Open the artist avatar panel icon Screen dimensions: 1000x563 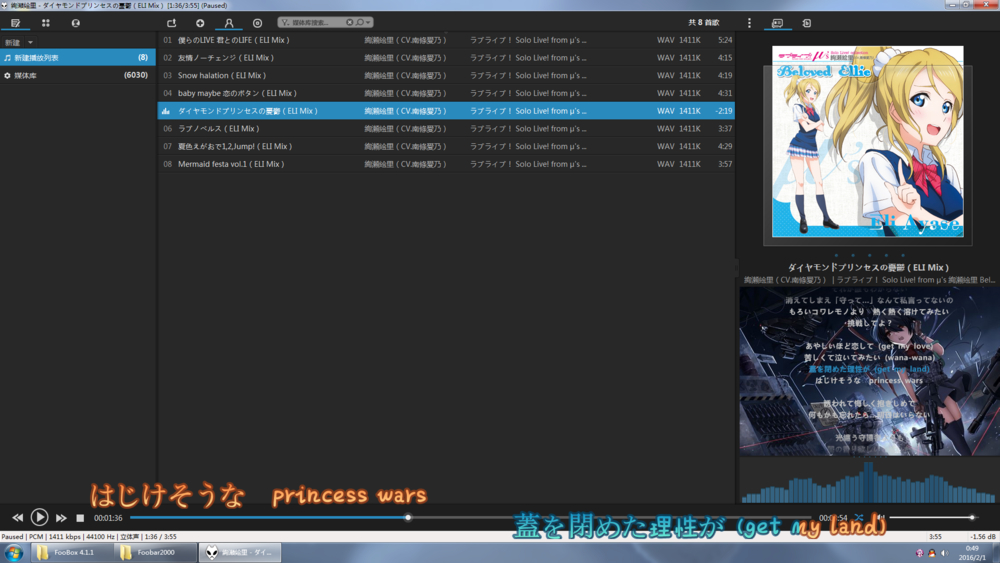pyautogui.click(x=76, y=23)
